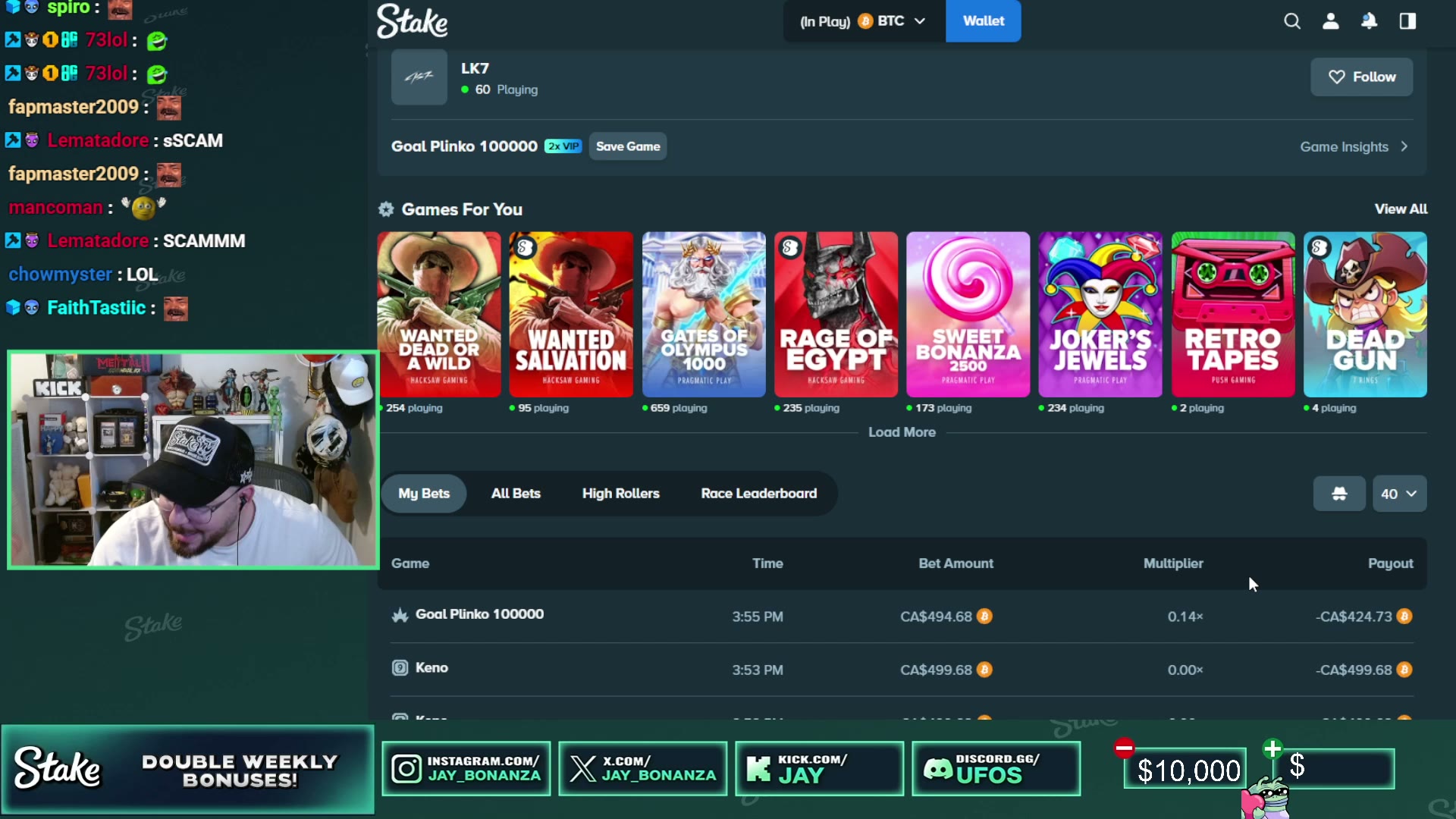Switch to All Bets tab

(516, 494)
